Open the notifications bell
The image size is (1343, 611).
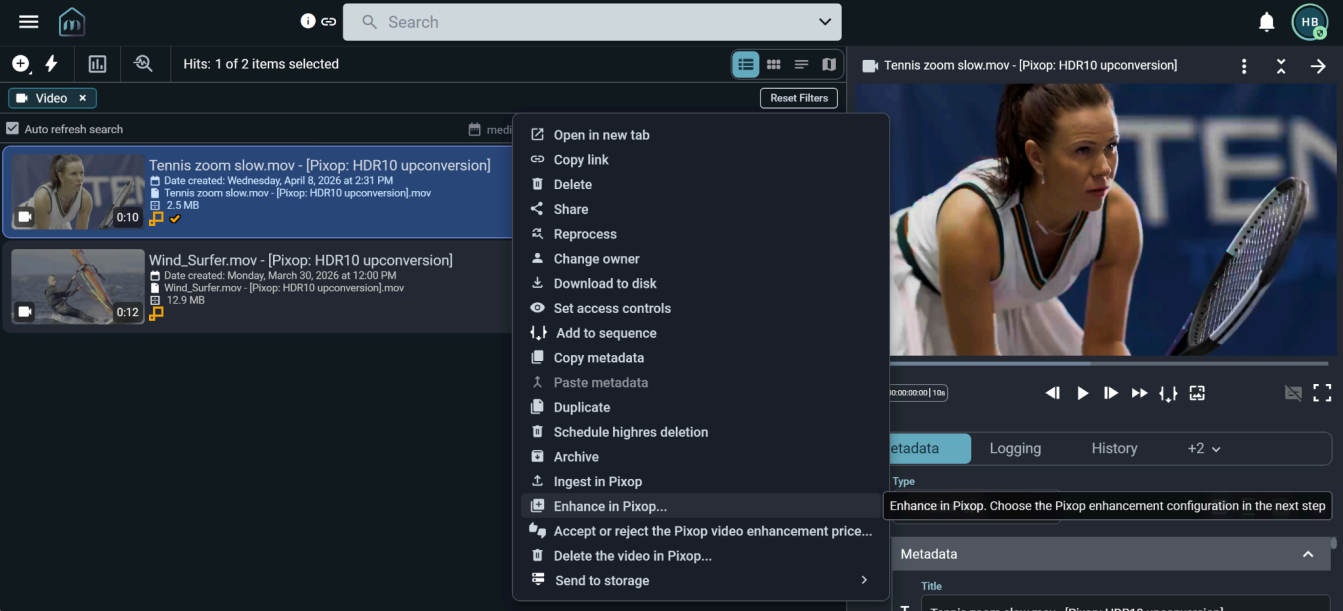1267,22
